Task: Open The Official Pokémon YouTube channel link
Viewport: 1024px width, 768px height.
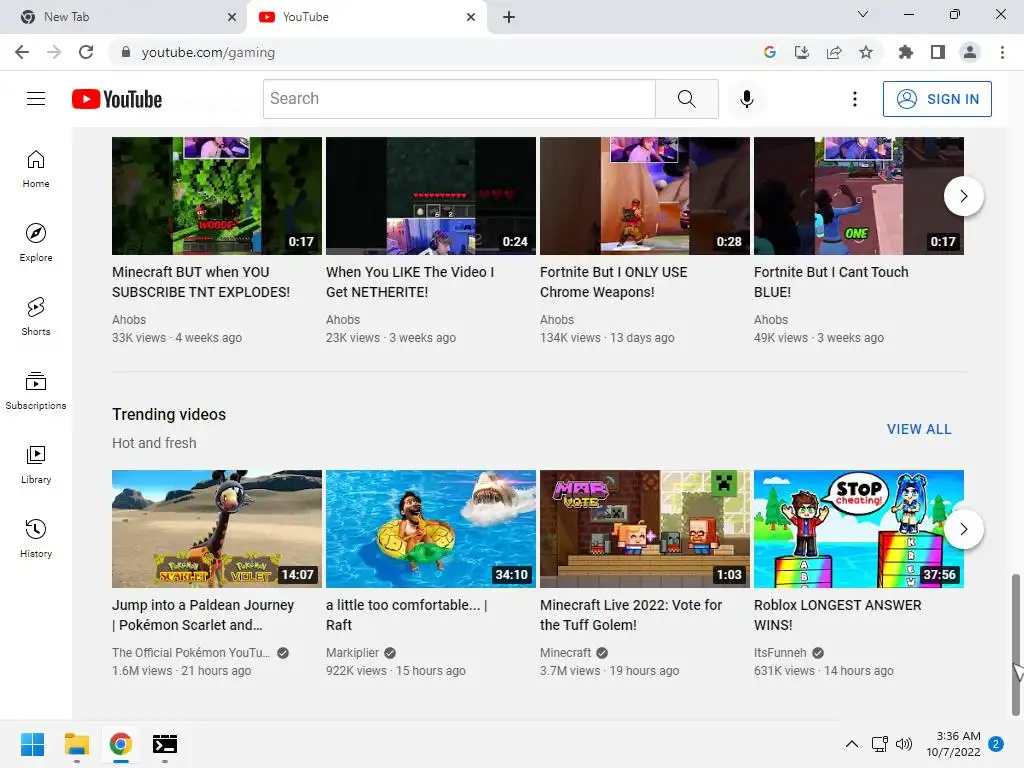Action: 191,652
